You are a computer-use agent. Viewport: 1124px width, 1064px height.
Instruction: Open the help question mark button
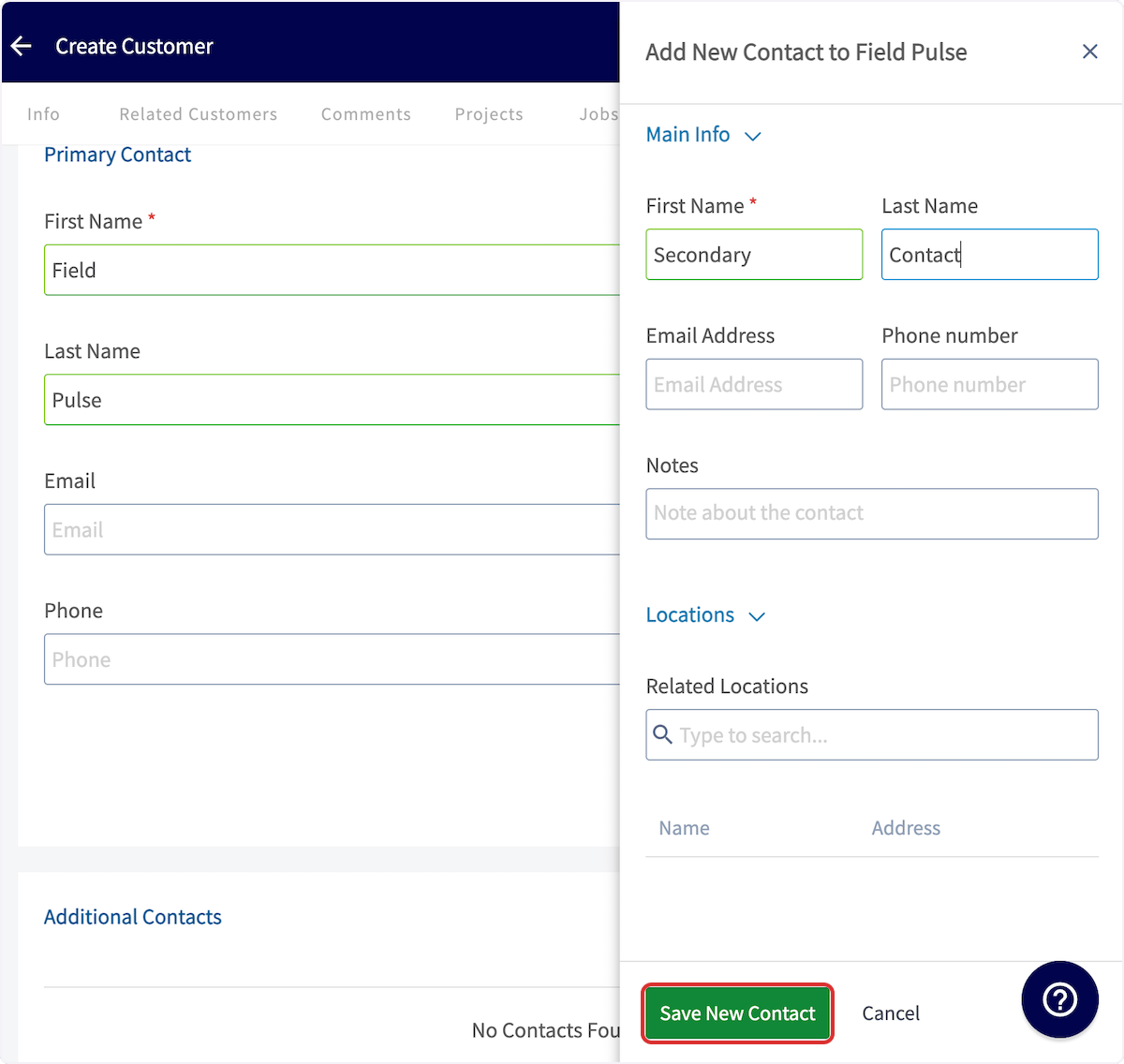point(1059,999)
